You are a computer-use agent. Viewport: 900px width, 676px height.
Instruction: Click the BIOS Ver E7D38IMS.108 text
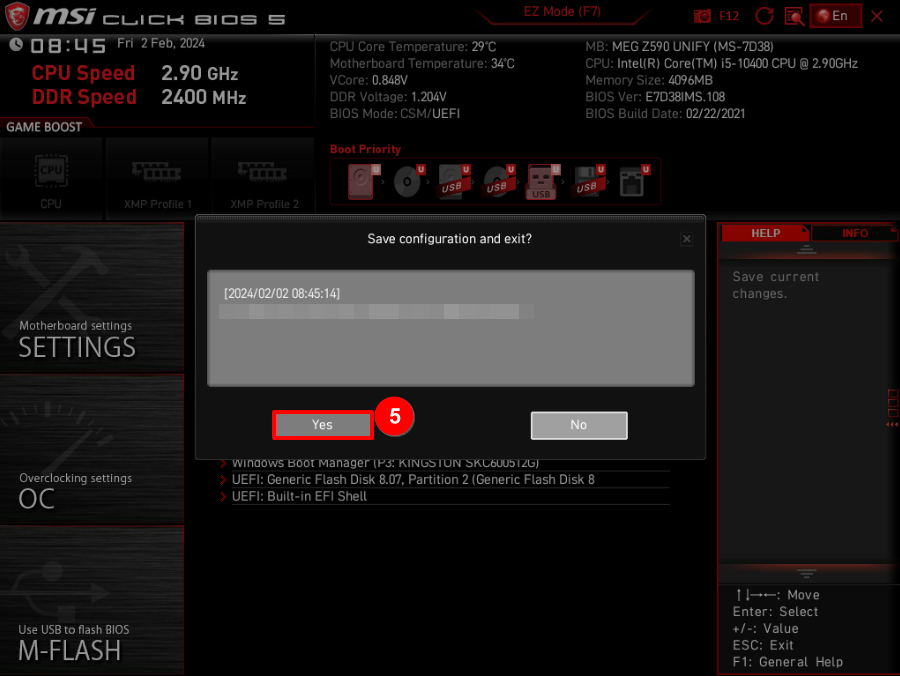655,97
